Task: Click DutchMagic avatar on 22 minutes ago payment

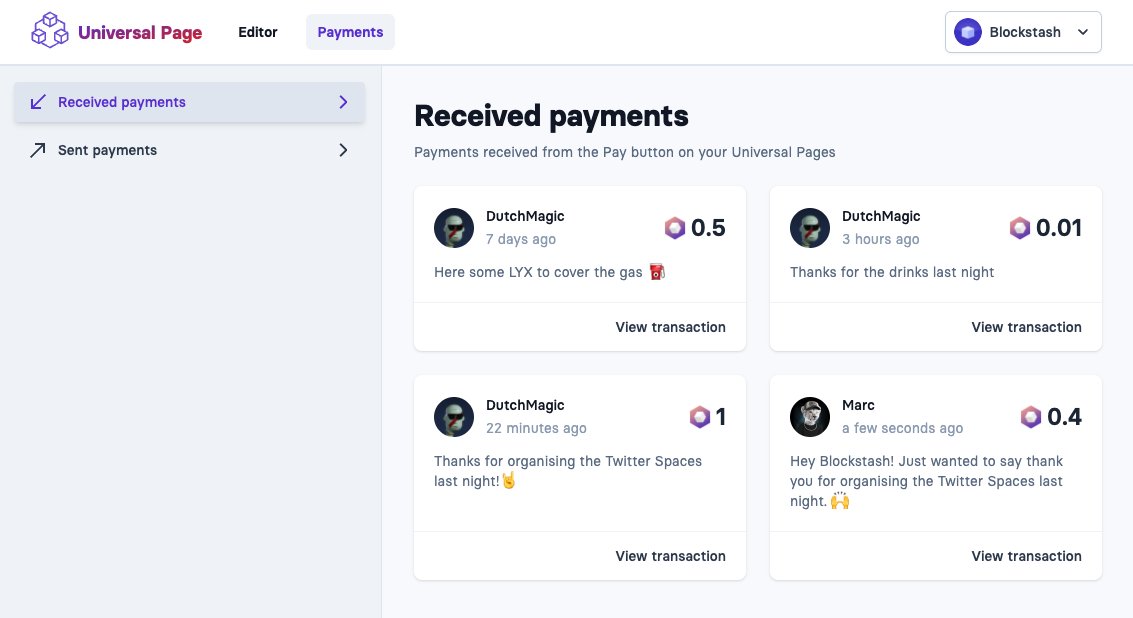Action: tap(454, 416)
